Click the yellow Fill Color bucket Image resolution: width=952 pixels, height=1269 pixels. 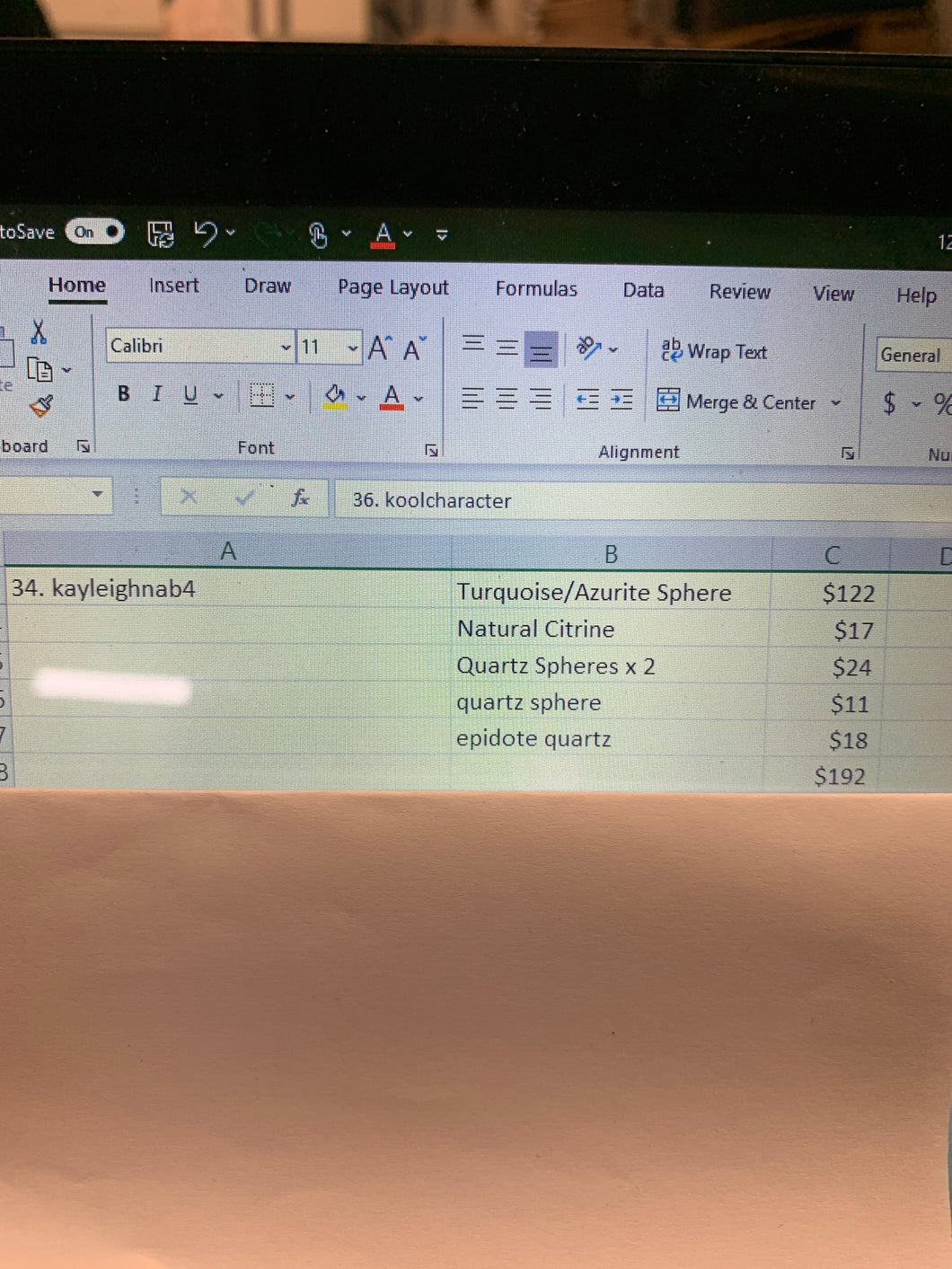335,396
